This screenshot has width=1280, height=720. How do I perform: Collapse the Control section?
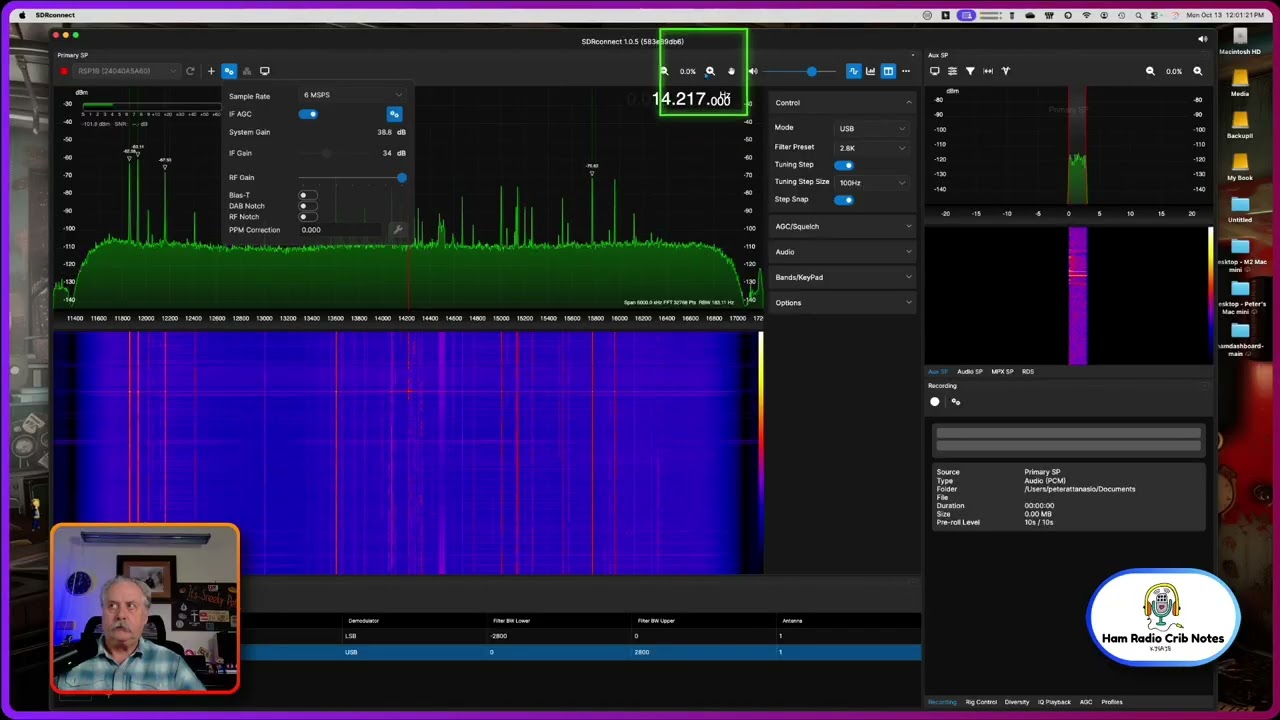pos(843,103)
